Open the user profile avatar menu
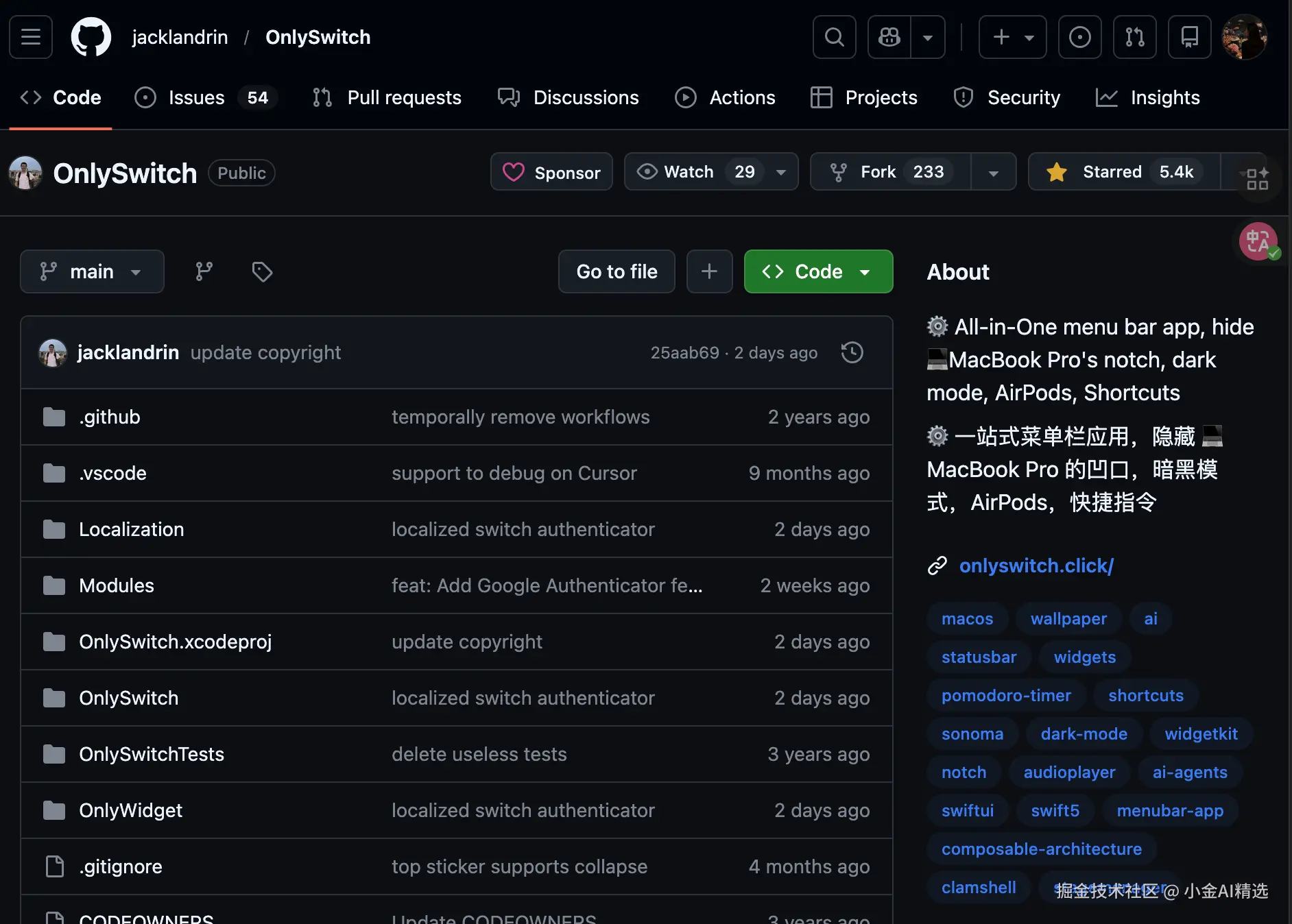Screen dimensions: 1292x924 pyautogui.click(x=1245, y=37)
